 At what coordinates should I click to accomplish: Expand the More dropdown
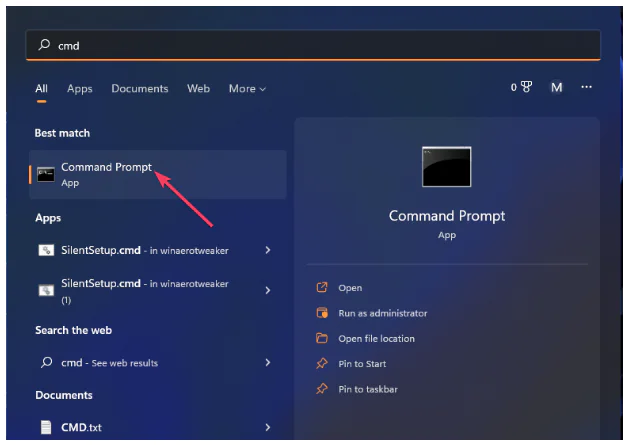pos(247,89)
